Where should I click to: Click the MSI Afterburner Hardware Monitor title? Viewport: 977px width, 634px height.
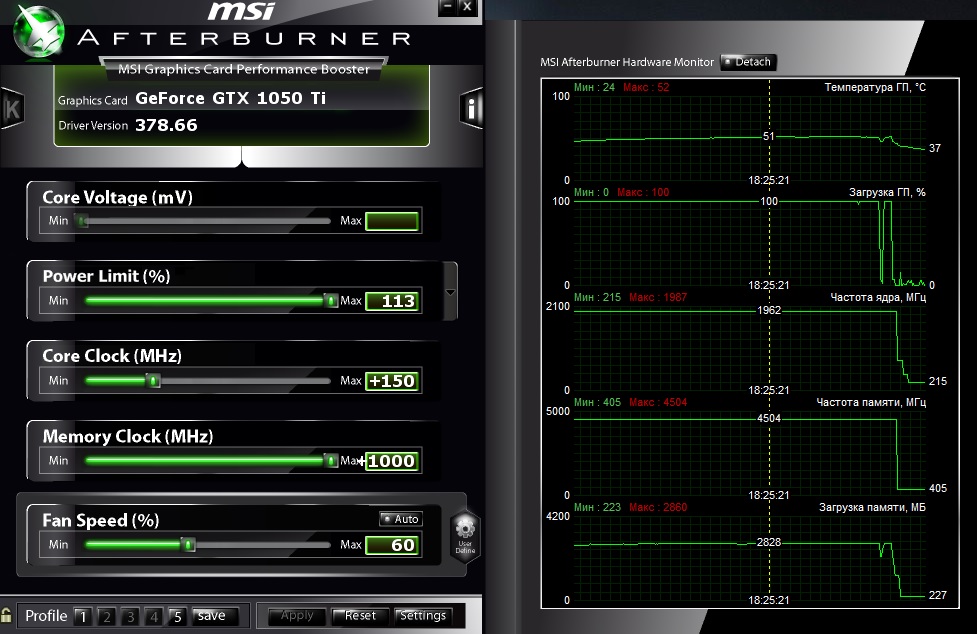click(x=627, y=62)
